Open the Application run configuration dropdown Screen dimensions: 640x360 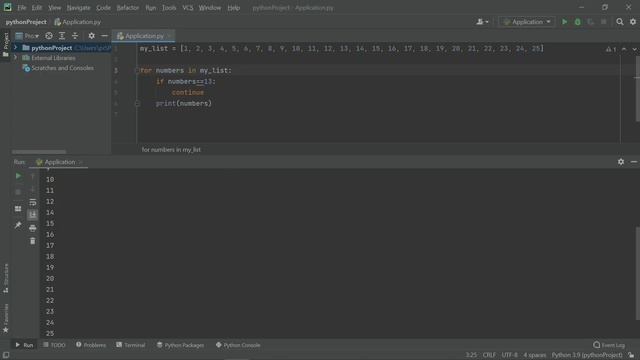527,22
